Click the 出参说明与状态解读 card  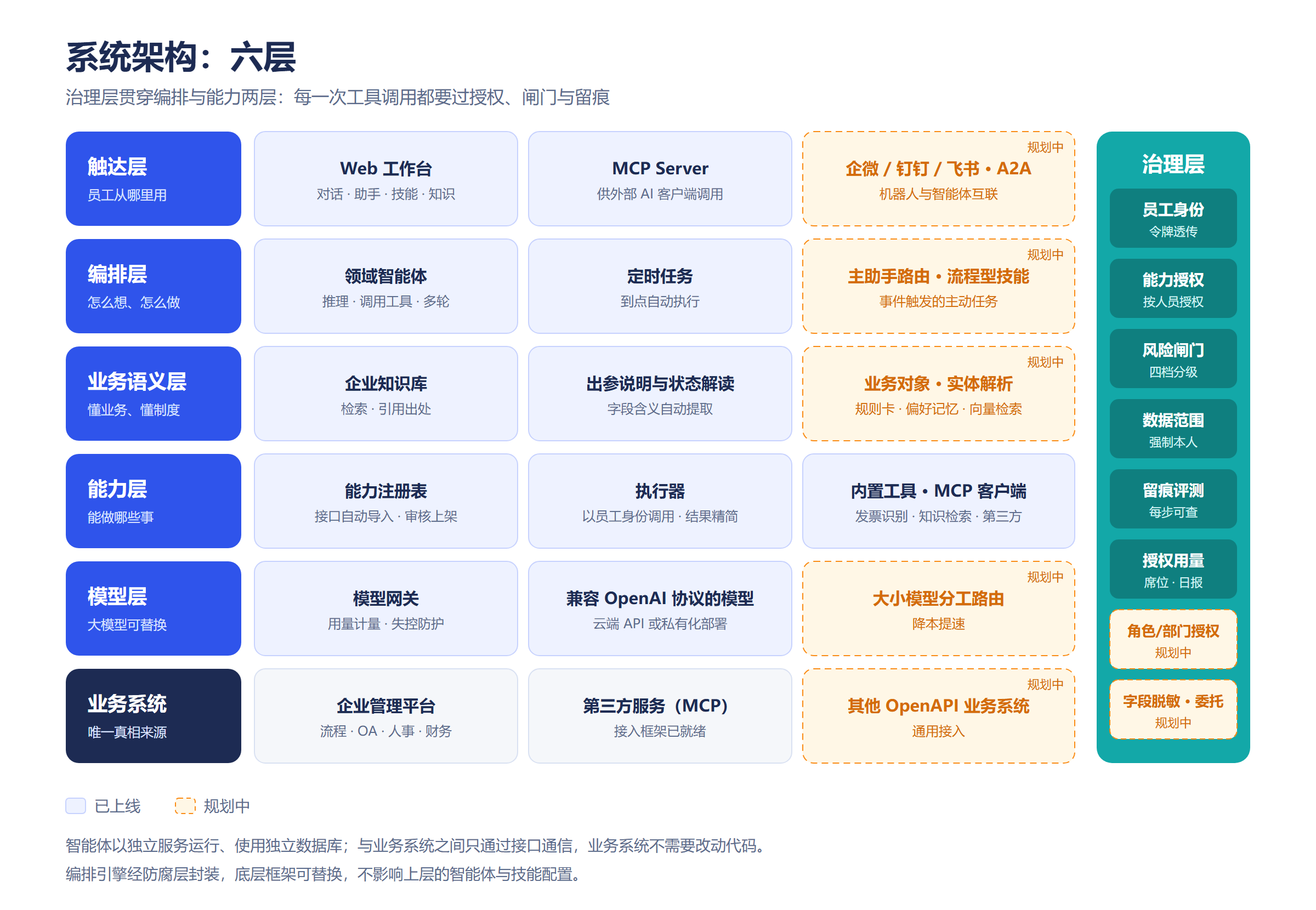pos(660,394)
